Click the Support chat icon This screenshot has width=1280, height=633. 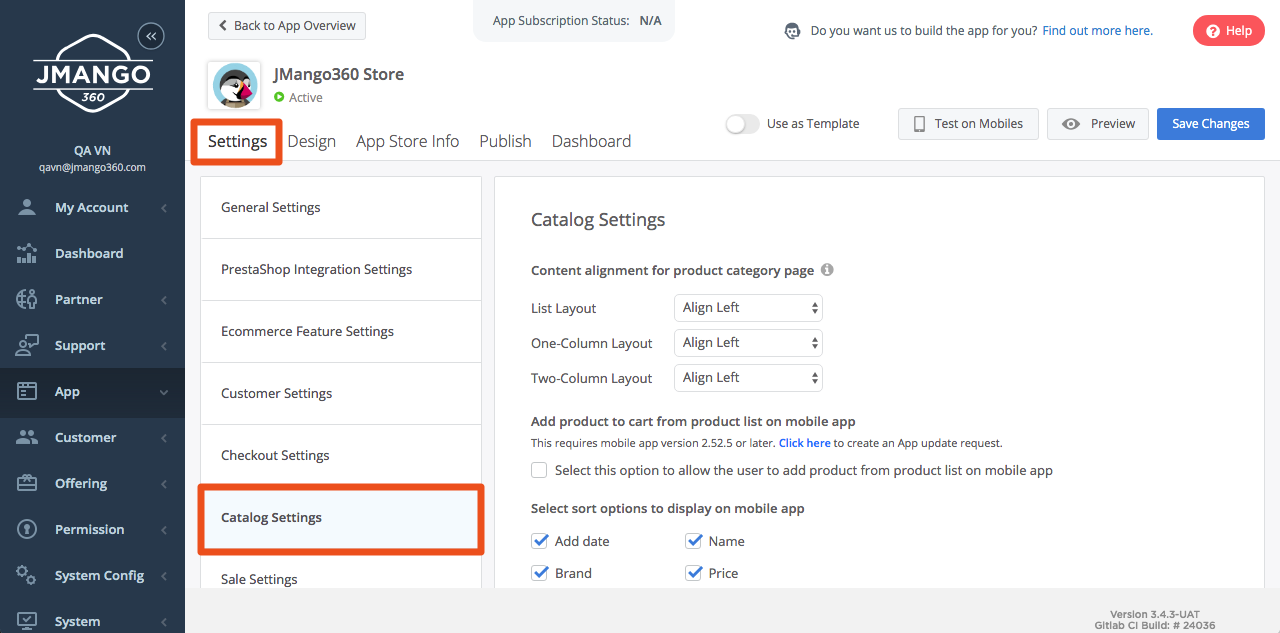tap(27, 345)
